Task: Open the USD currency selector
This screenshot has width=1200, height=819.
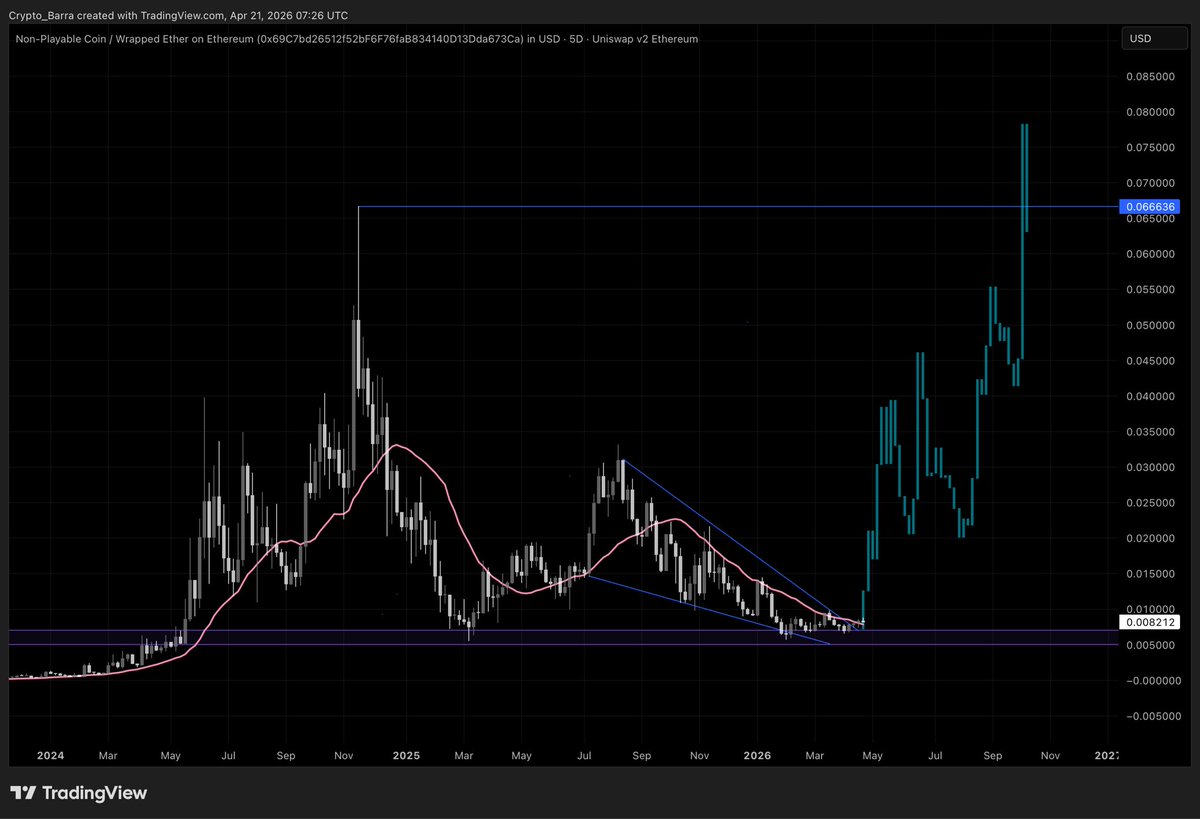Action: 1153,39
